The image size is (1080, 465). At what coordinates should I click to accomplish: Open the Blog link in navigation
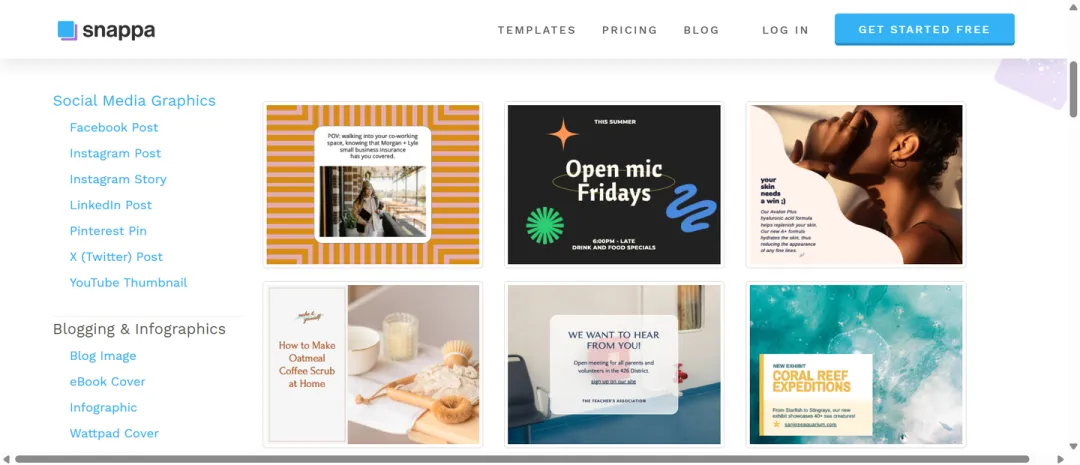click(x=701, y=30)
